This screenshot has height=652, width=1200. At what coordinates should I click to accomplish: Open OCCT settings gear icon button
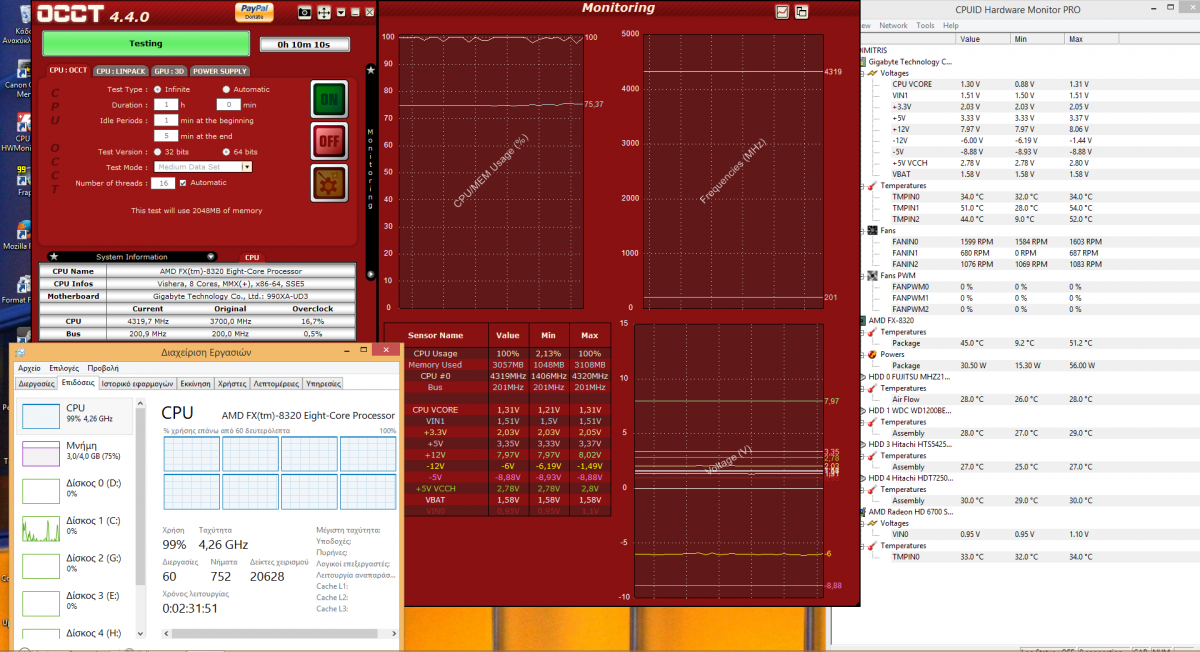329,183
